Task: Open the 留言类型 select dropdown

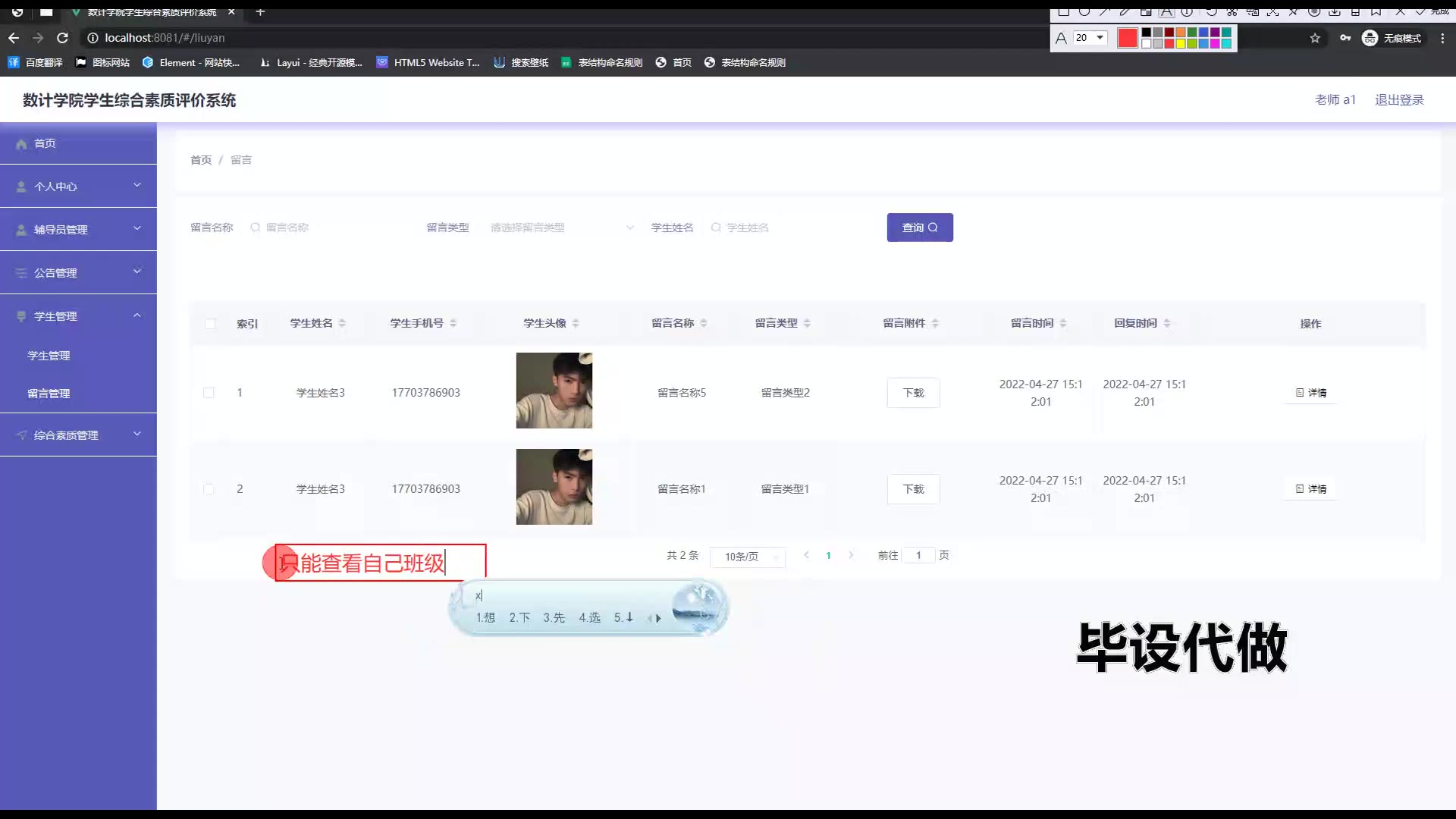Action: coord(561,227)
